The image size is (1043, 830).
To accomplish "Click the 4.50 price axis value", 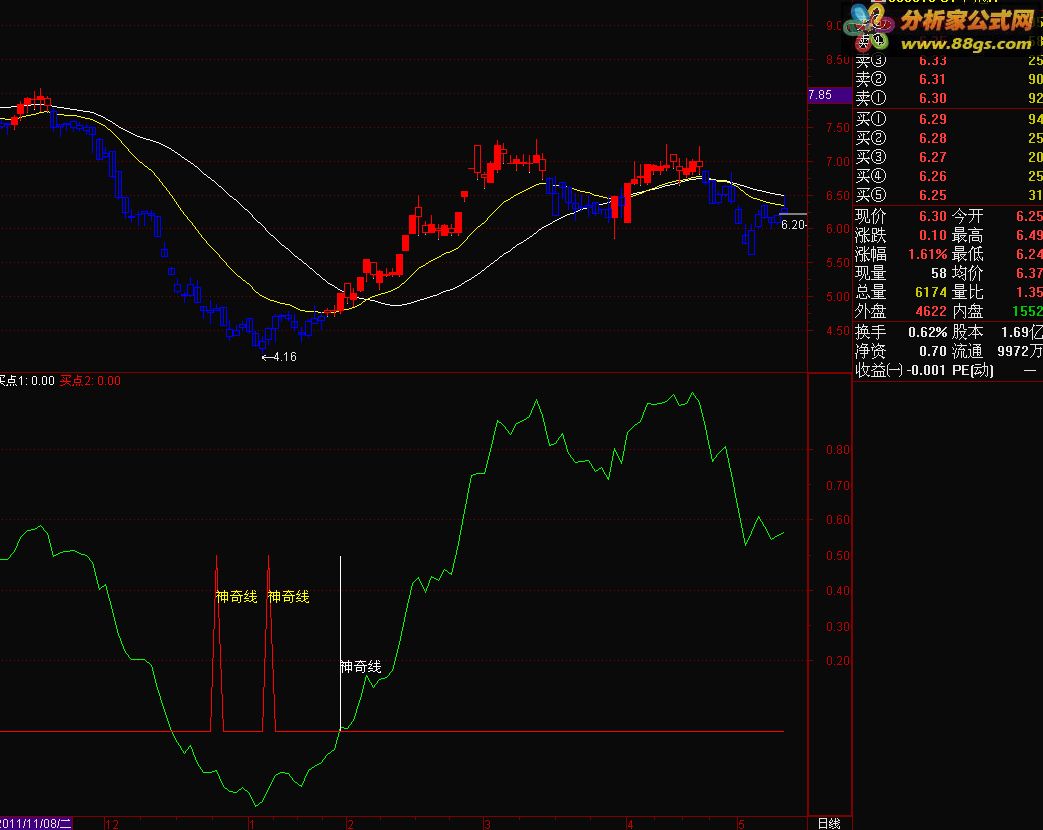I will pyautogui.click(x=837, y=331).
